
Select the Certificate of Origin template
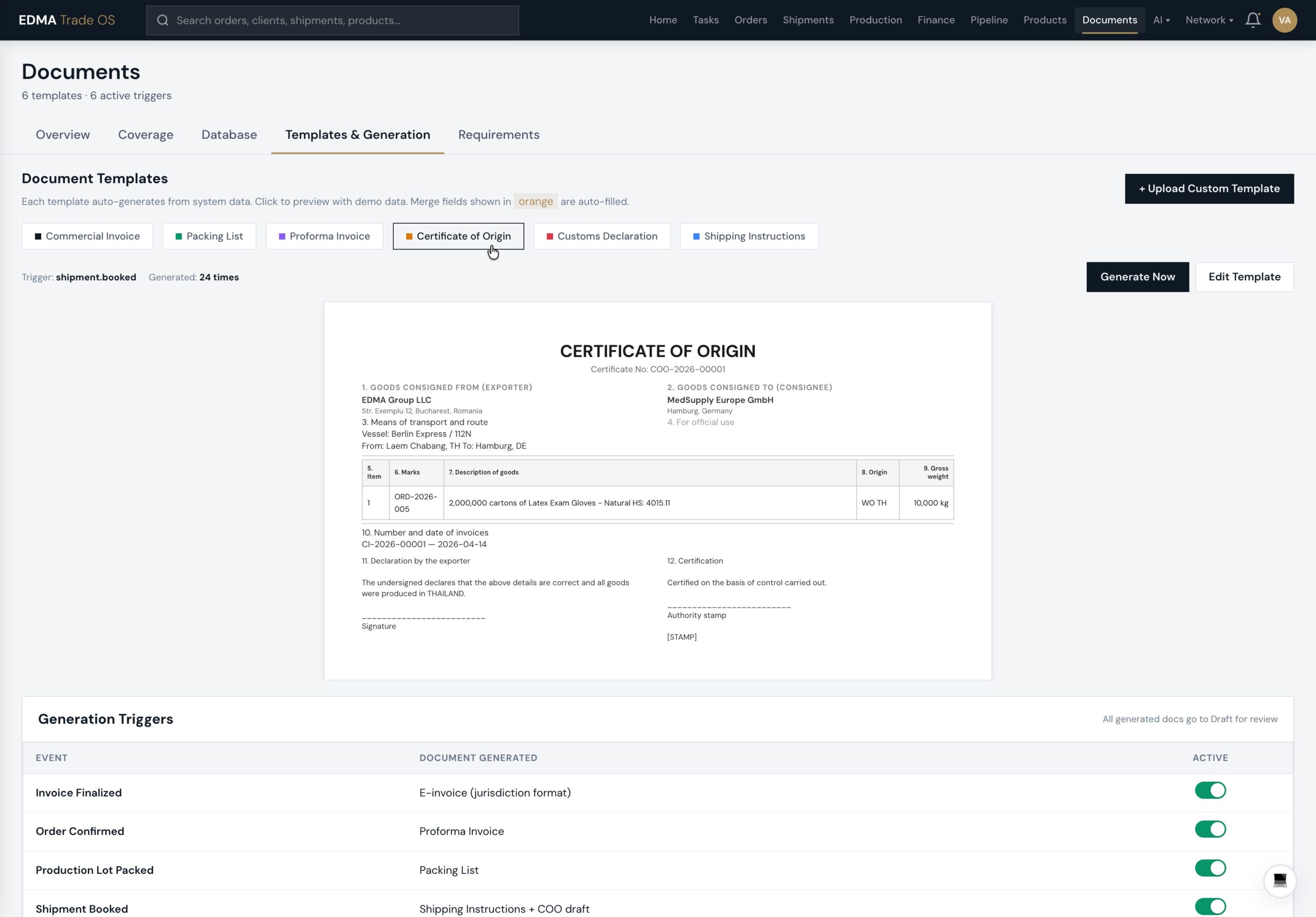click(459, 236)
